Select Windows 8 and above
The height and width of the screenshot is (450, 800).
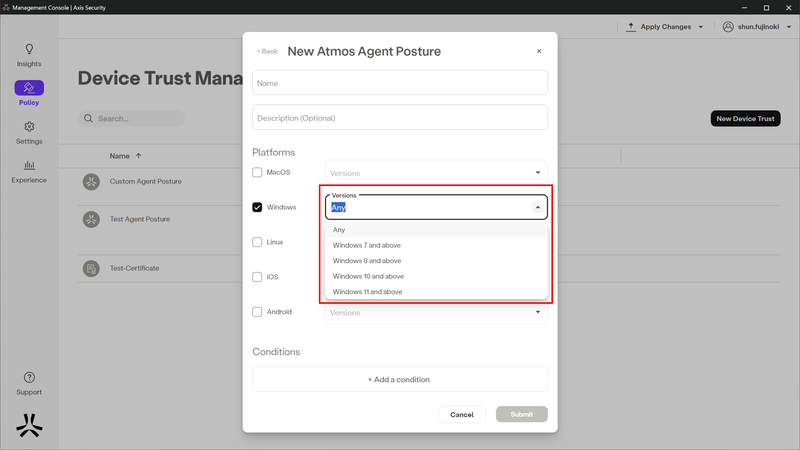(x=436, y=261)
